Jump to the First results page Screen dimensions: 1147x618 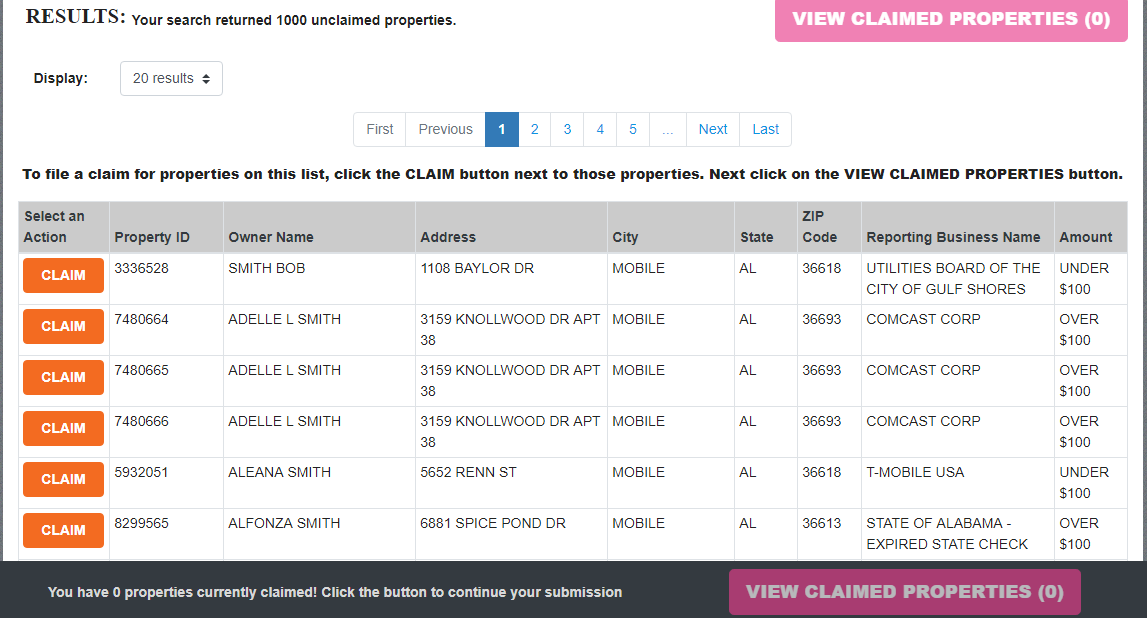pyautogui.click(x=379, y=129)
